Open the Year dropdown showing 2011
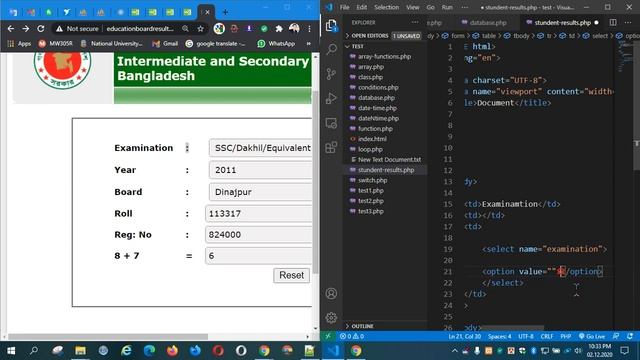 tap(260, 170)
